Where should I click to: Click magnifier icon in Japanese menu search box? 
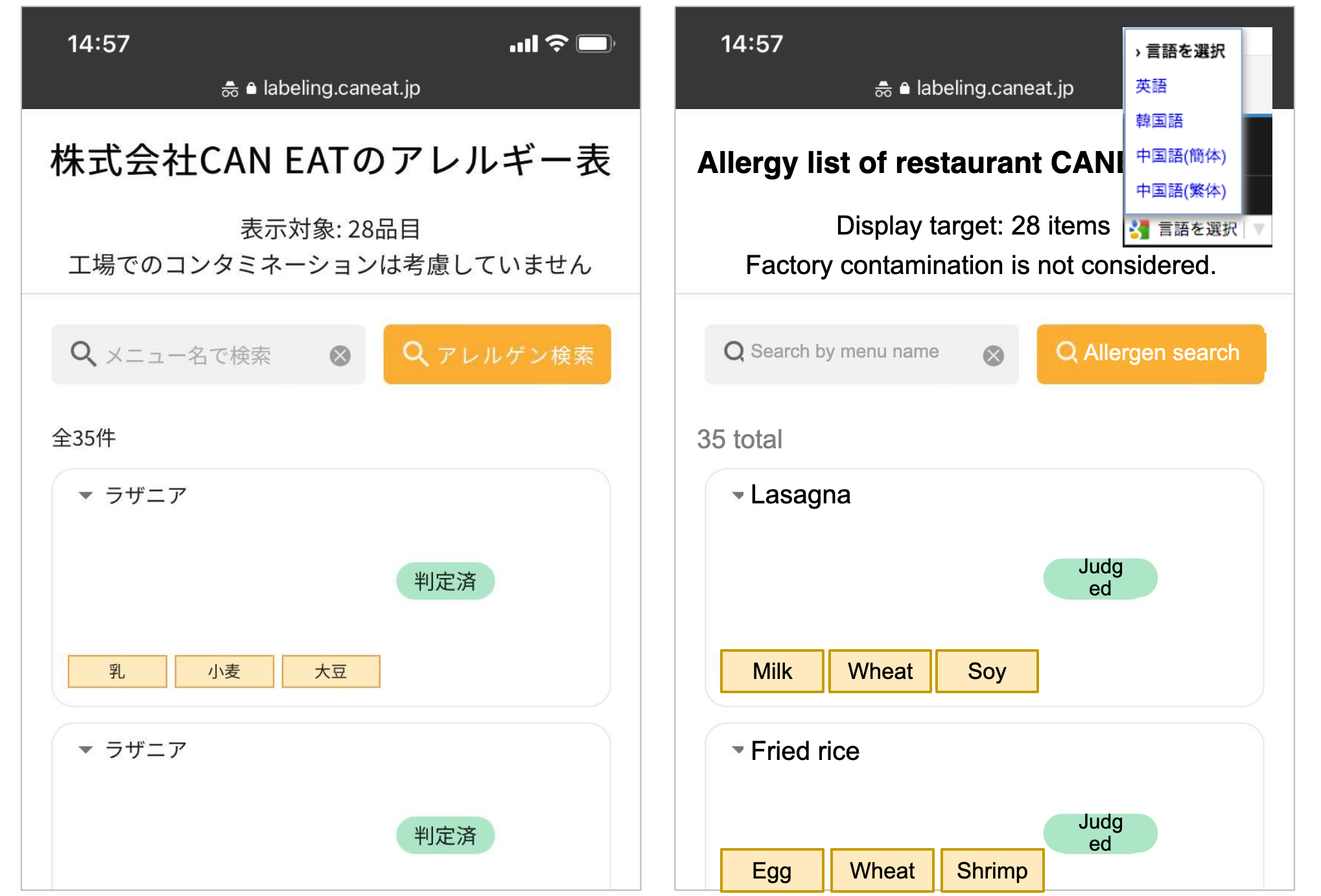[x=83, y=354]
